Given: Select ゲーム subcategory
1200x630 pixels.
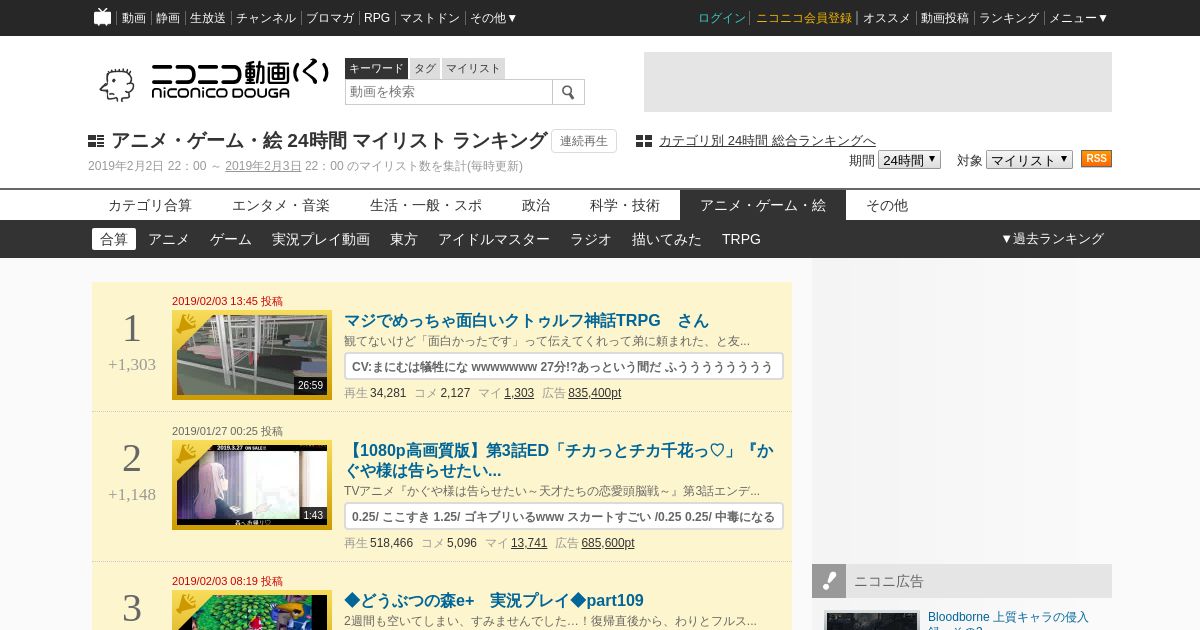Looking at the screenshot, I should pyautogui.click(x=231, y=239).
